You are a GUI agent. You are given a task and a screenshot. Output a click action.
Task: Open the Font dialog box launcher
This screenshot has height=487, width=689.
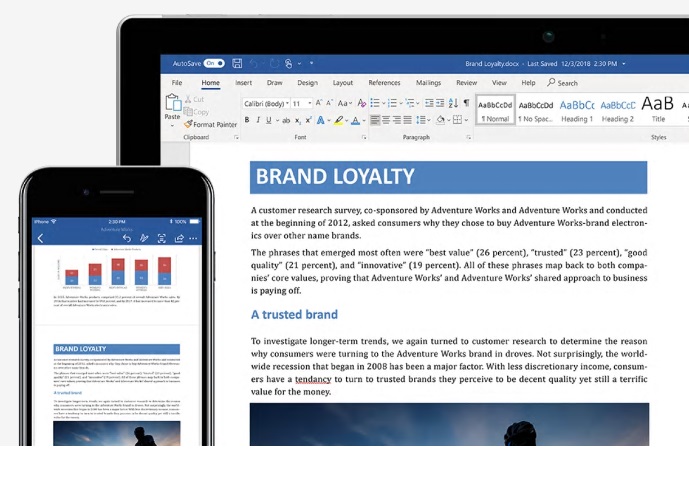pos(364,138)
